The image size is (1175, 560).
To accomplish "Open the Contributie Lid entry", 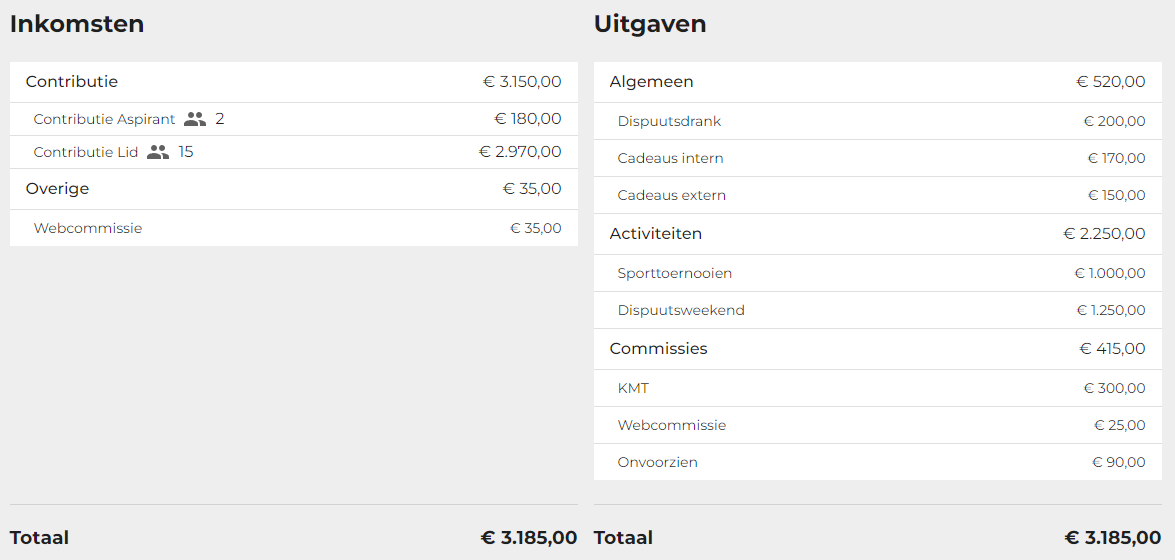I will coord(294,152).
